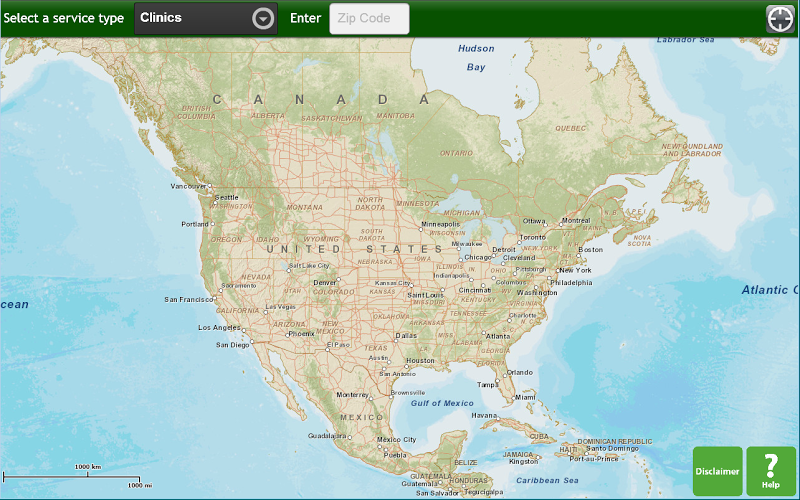Click the Vancouver city marker
This screenshot has height=500, width=800.
coord(210,186)
